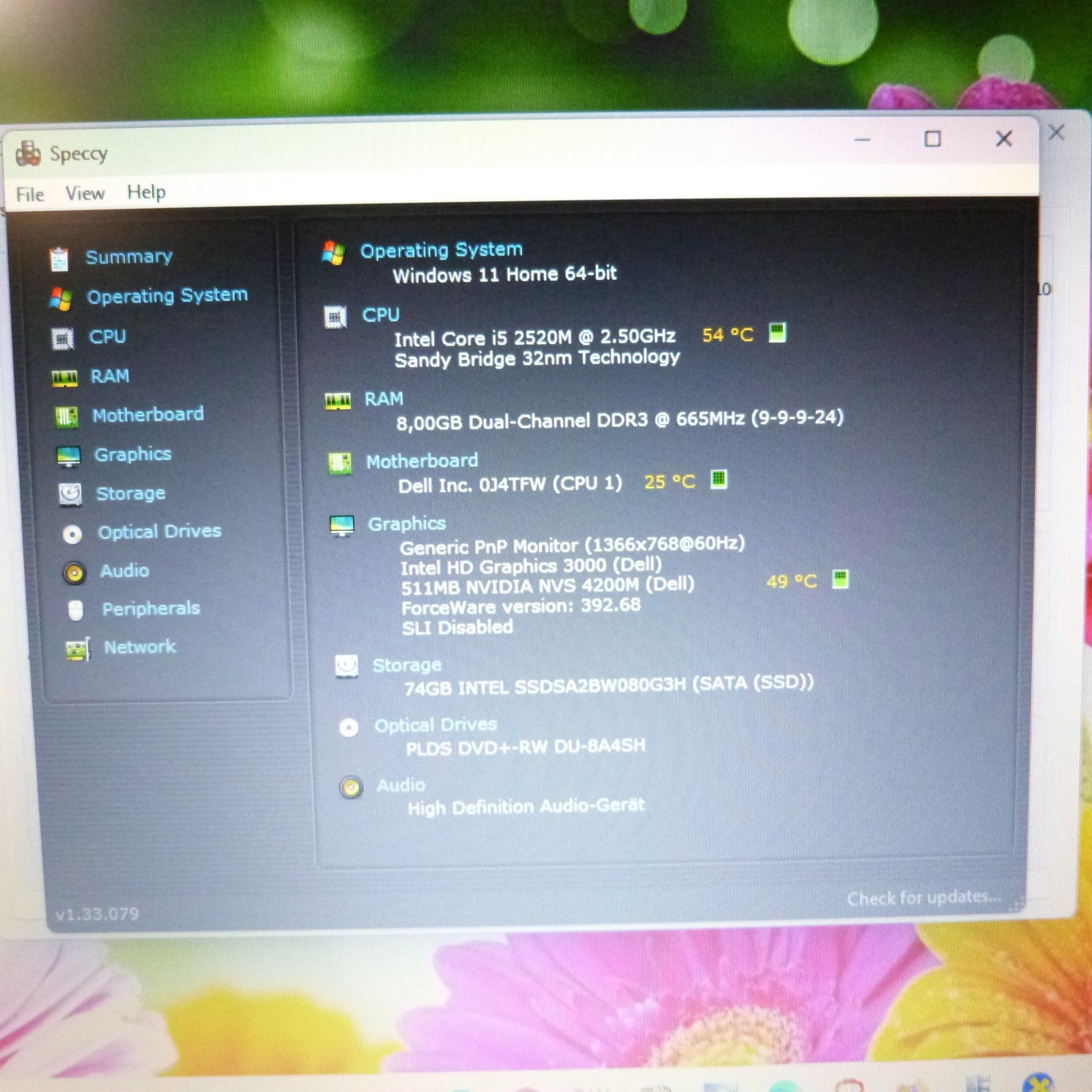Click the Optical Drives disc icon in sidebar
The image size is (1092, 1092).
72,534
